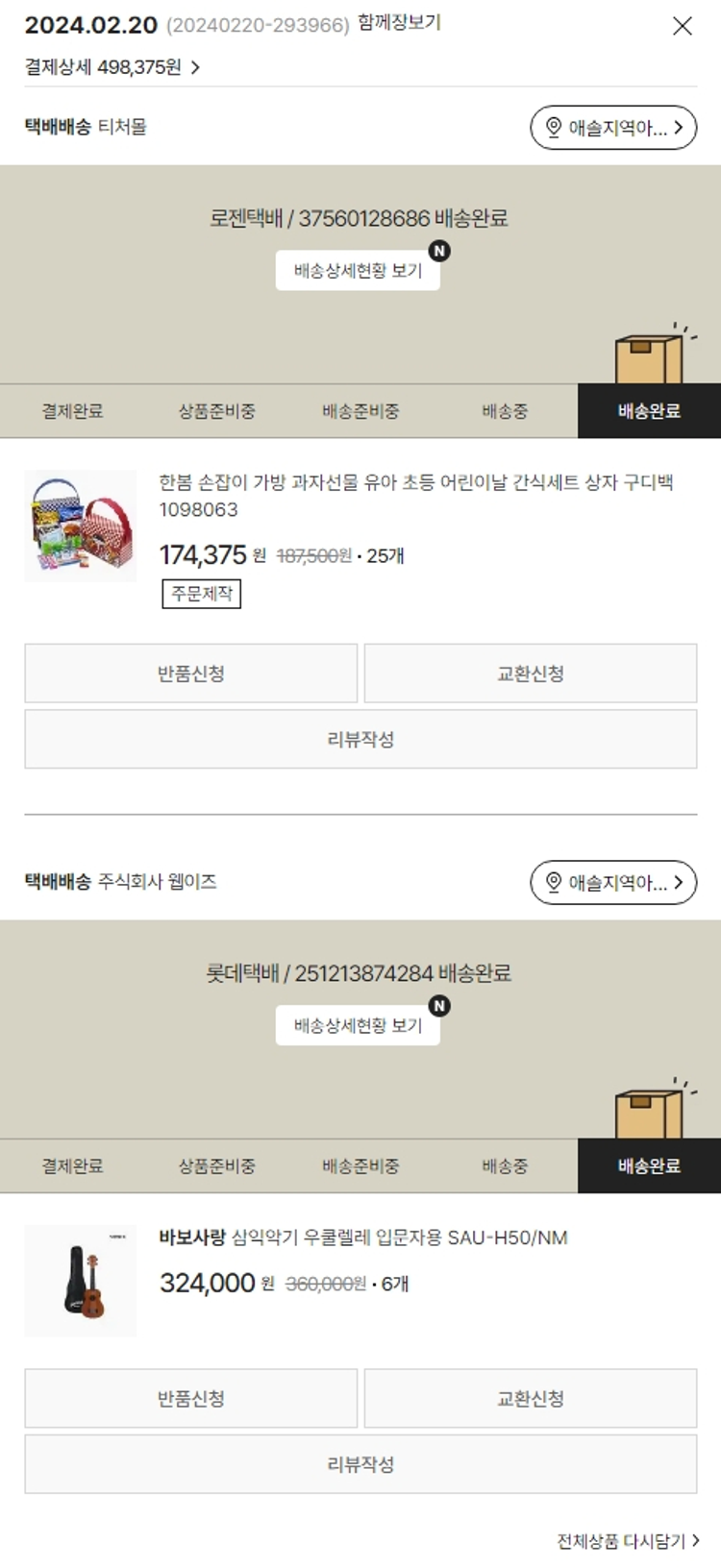The height and width of the screenshot is (1568, 721).
Task: Click location pin in 주식회사 웹이즈 address button
Action: point(554,883)
